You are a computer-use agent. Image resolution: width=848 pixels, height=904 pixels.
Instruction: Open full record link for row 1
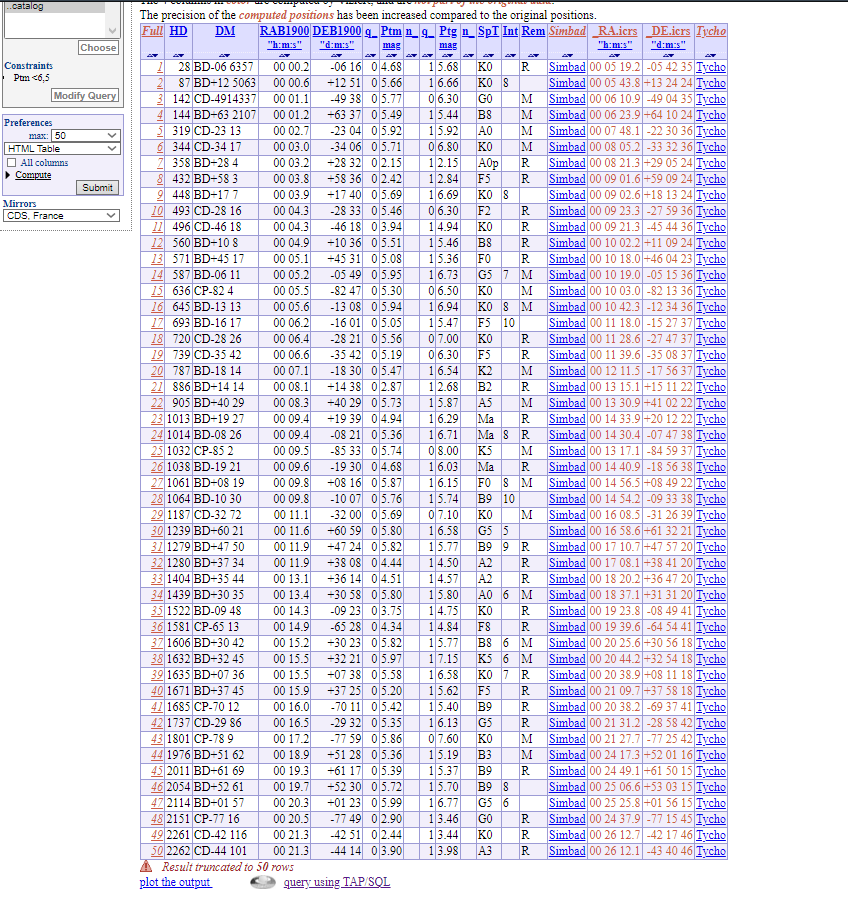coord(160,67)
